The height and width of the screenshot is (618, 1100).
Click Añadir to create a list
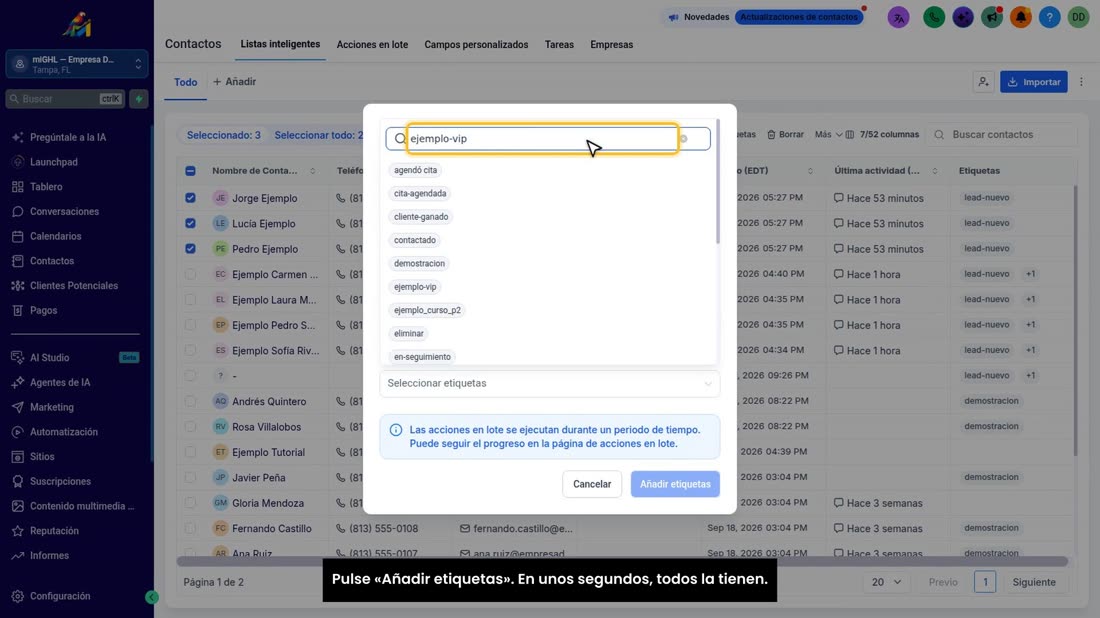pyautogui.click(x=235, y=82)
